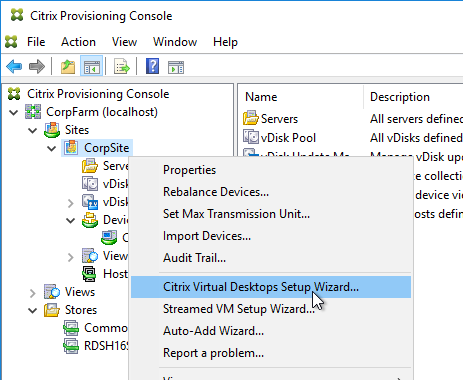463x380 pixels.
Task: Toggle the Show/Hide Console Tree icon
Action: click(x=91, y=66)
